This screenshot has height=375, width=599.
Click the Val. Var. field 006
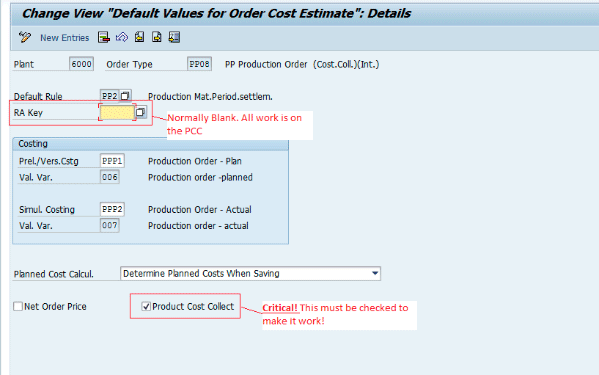[x=110, y=177]
